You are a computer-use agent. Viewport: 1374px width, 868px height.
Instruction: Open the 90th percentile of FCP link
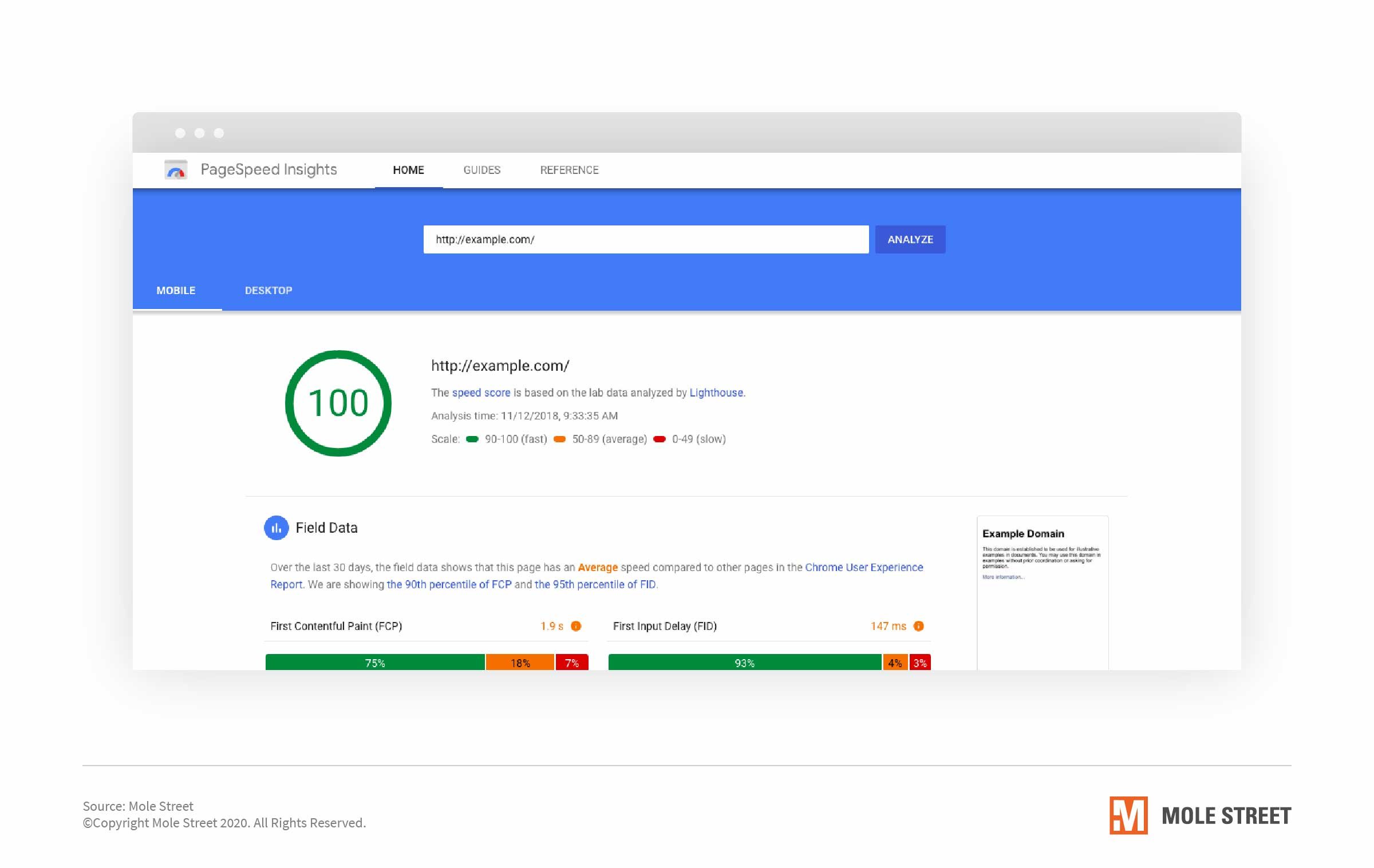pyautogui.click(x=449, y=584)
